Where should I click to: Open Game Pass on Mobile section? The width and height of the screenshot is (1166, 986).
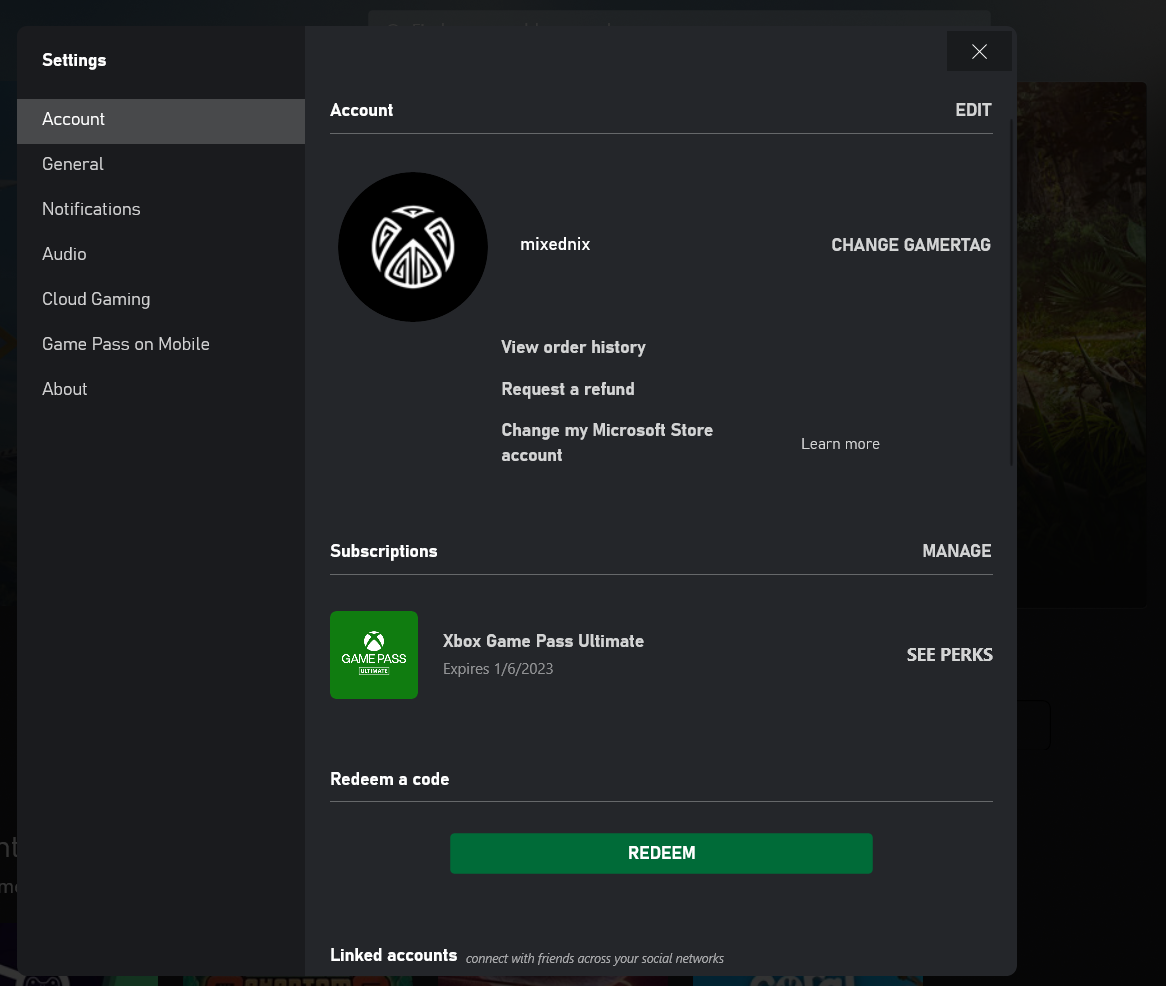(x=161, y=344)
